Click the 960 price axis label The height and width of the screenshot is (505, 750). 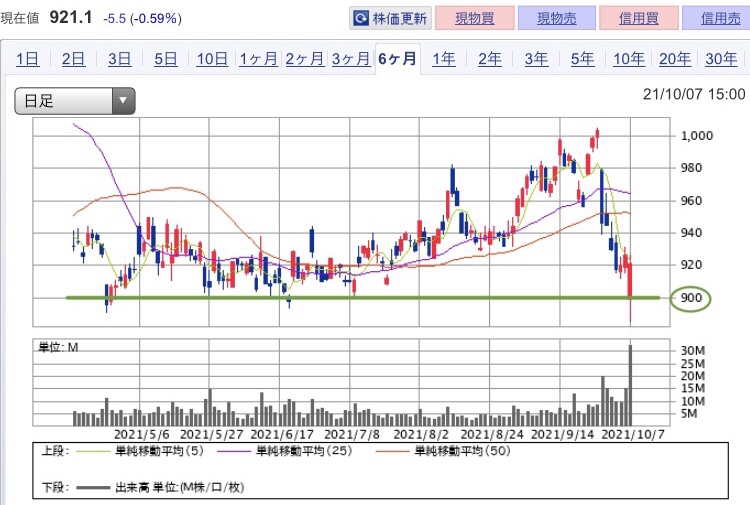pyautogui.click(x=691, y=200)
